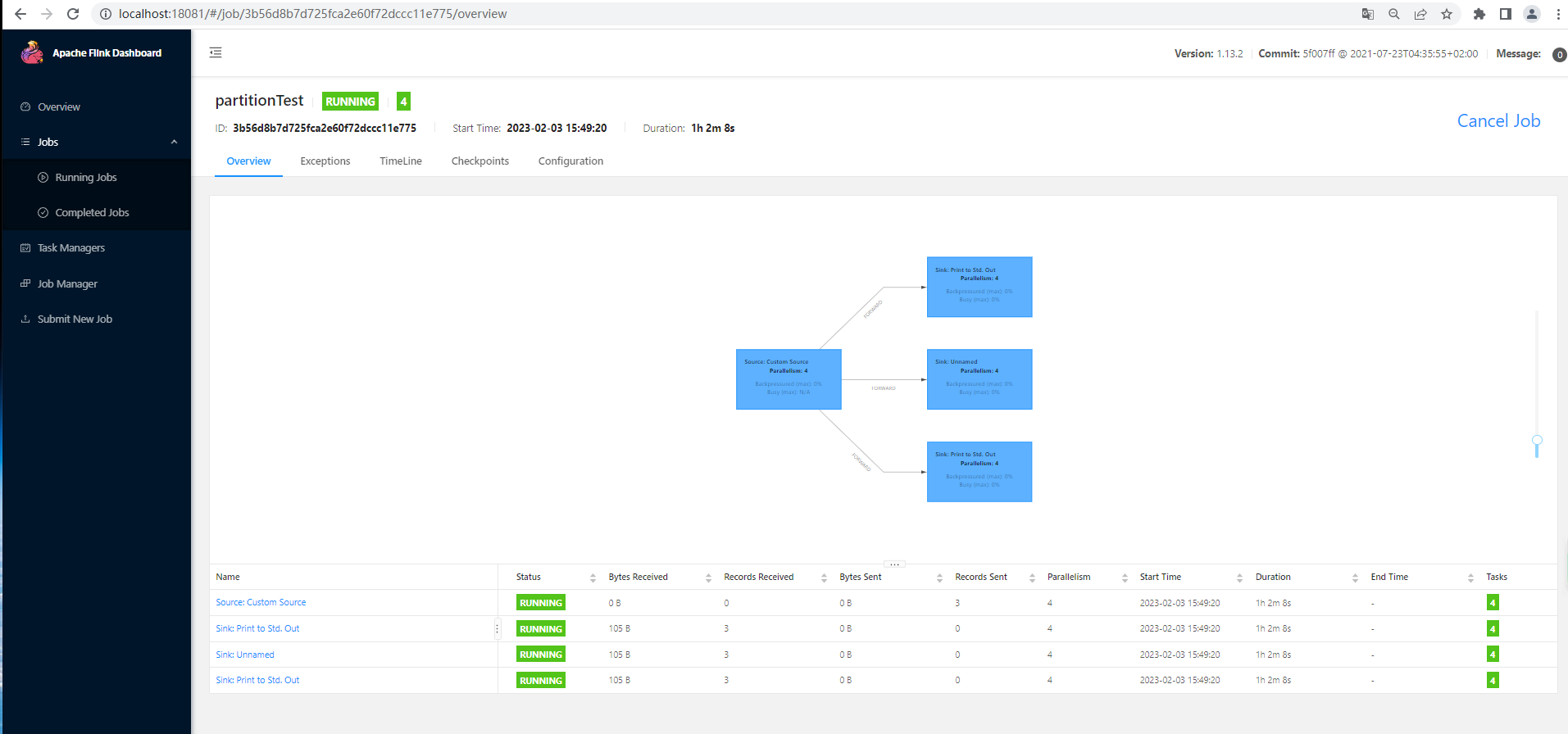Click the job ID 3b56d8b7d725fca2e60f72dccc11e775
The image size is (1568, 734).
(x=325, y=128)
